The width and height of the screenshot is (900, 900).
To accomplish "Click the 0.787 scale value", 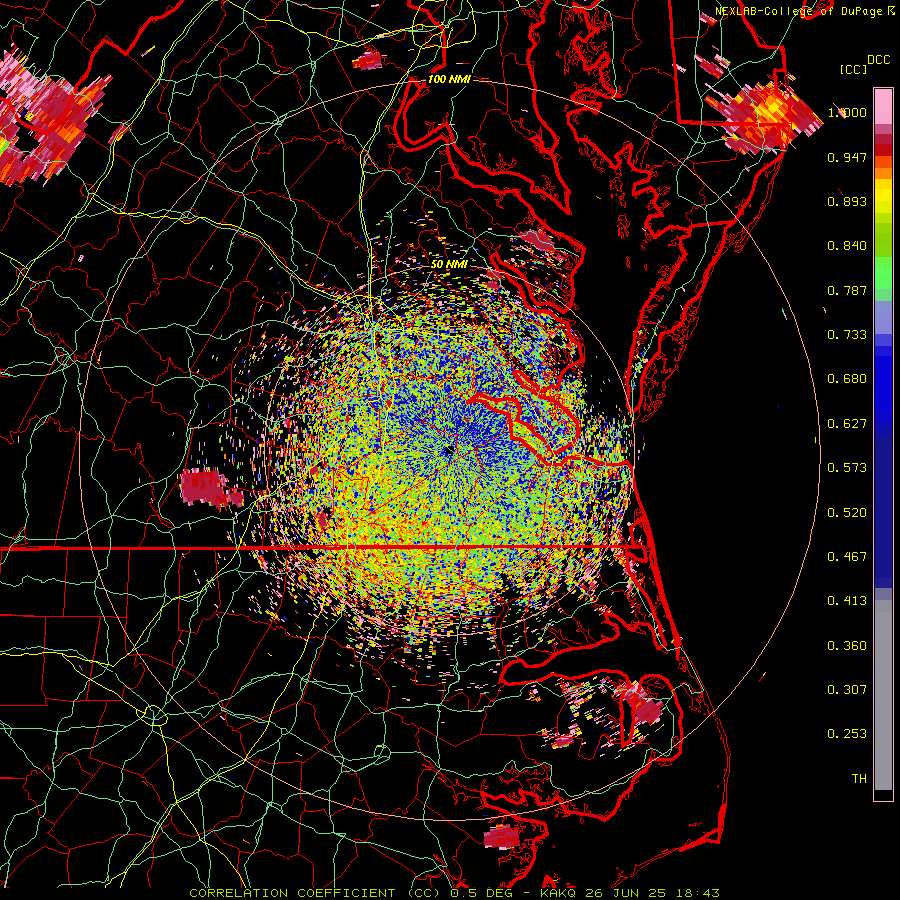I will [847, 290].
